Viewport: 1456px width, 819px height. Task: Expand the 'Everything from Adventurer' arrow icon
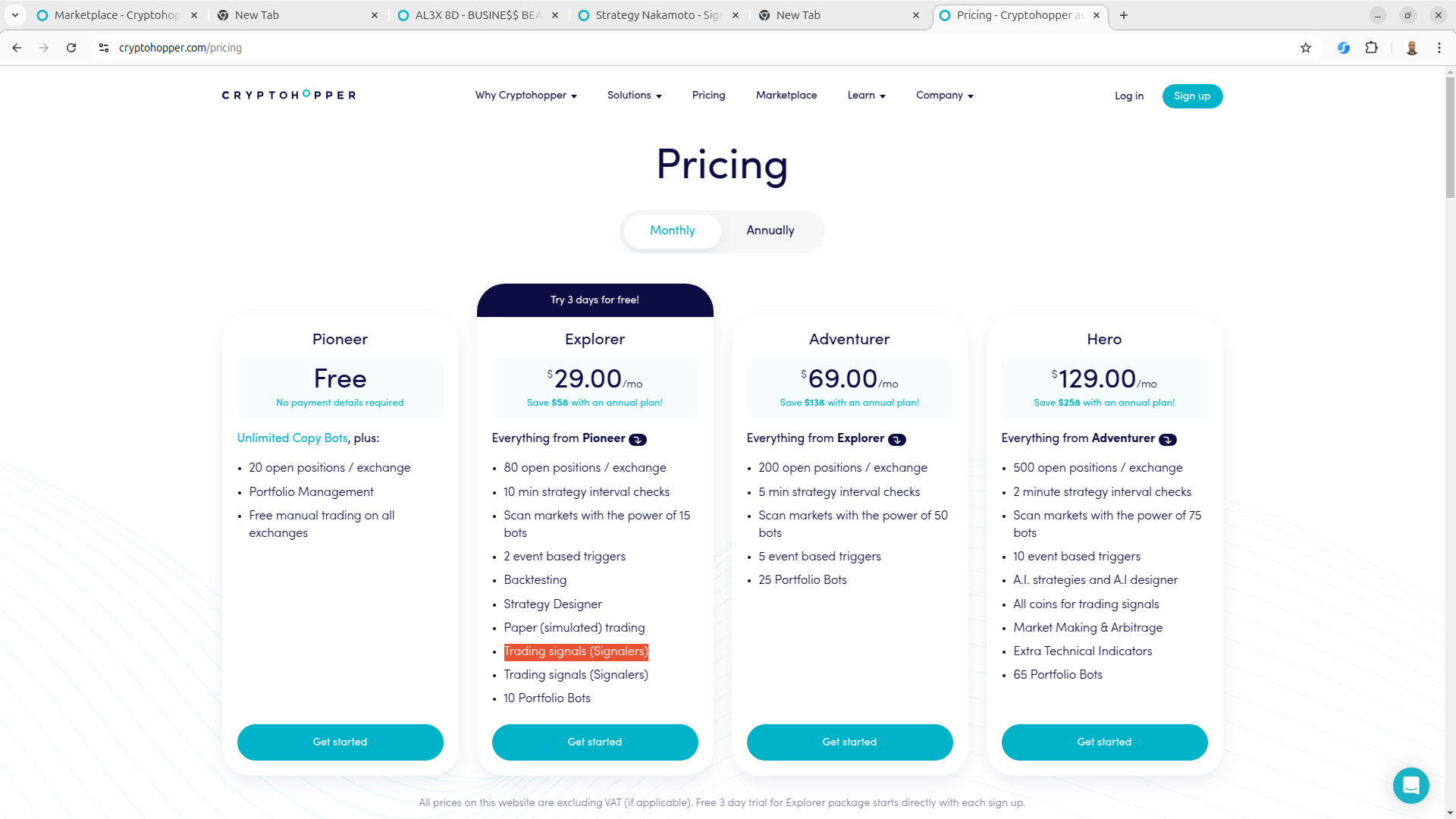(x=1168, y=440)
